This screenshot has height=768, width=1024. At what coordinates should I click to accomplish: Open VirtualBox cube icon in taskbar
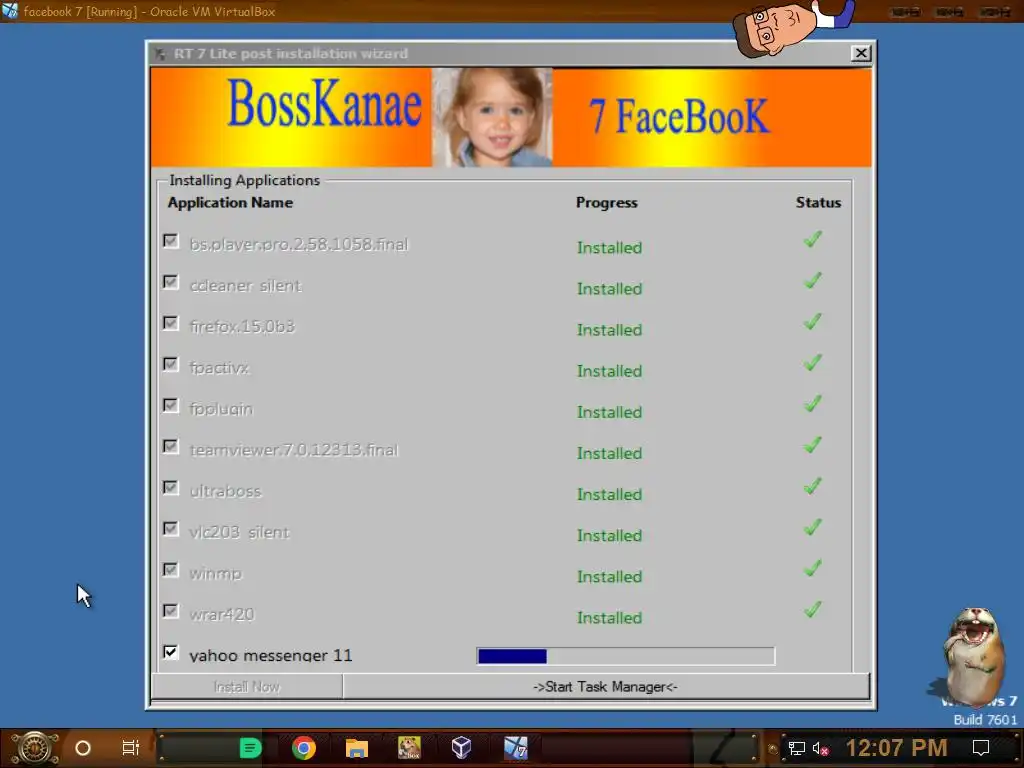click(462, 748)
